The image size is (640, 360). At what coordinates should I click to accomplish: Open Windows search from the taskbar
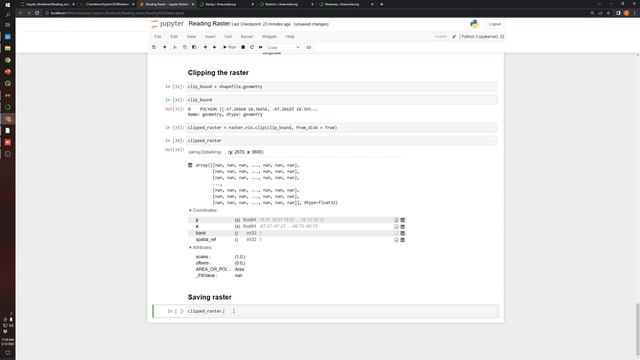[x=7, y=15]
